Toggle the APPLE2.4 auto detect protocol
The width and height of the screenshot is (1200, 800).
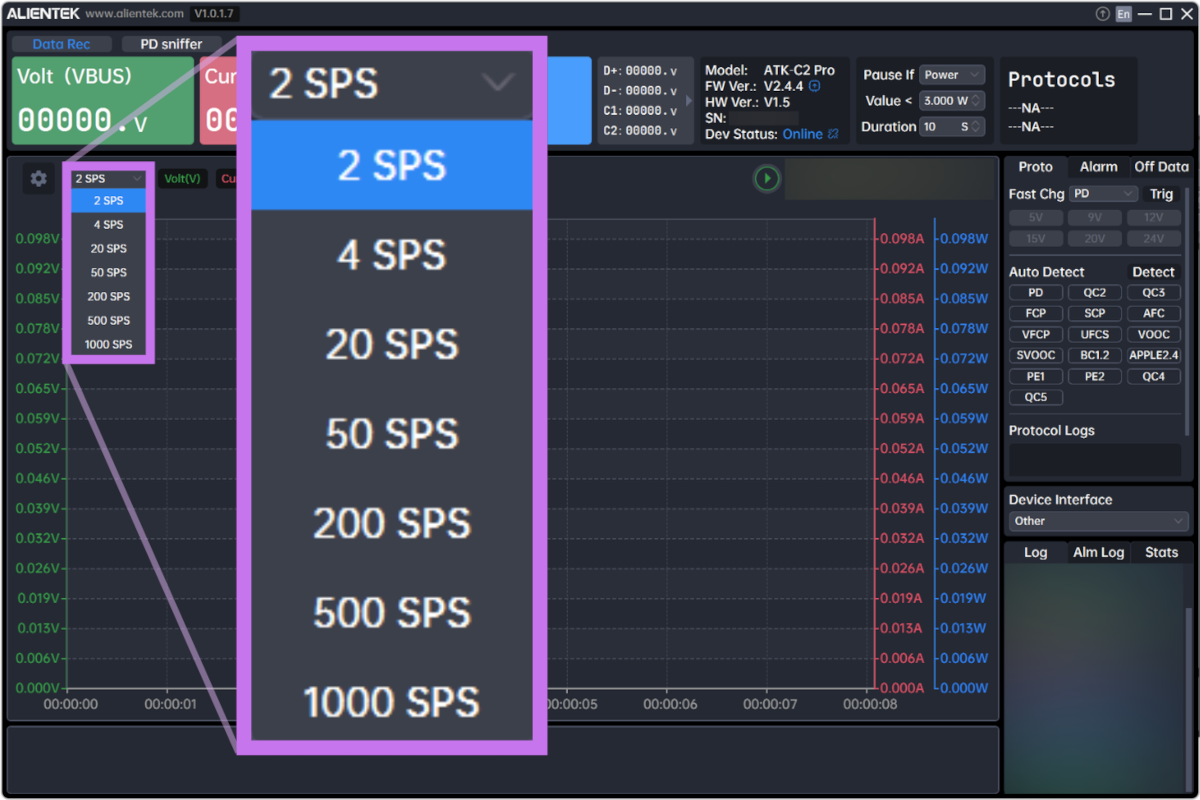click(x=1154, y=356)
